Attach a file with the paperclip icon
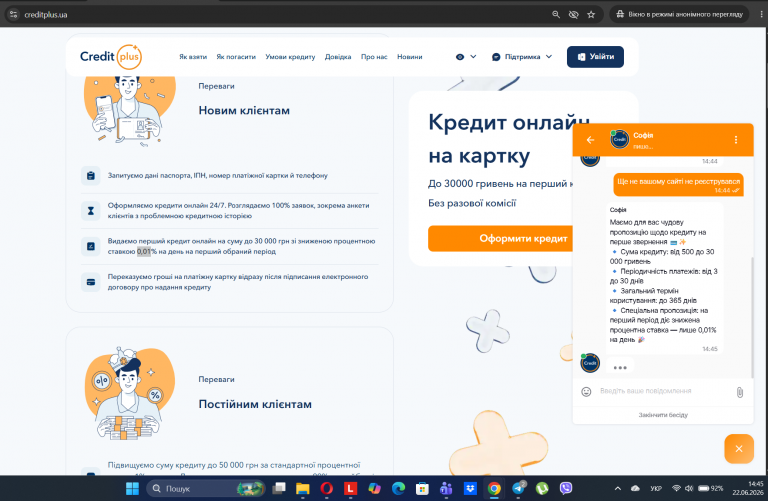Viewport: 768px width, 501px height. (x=740, y=392)
